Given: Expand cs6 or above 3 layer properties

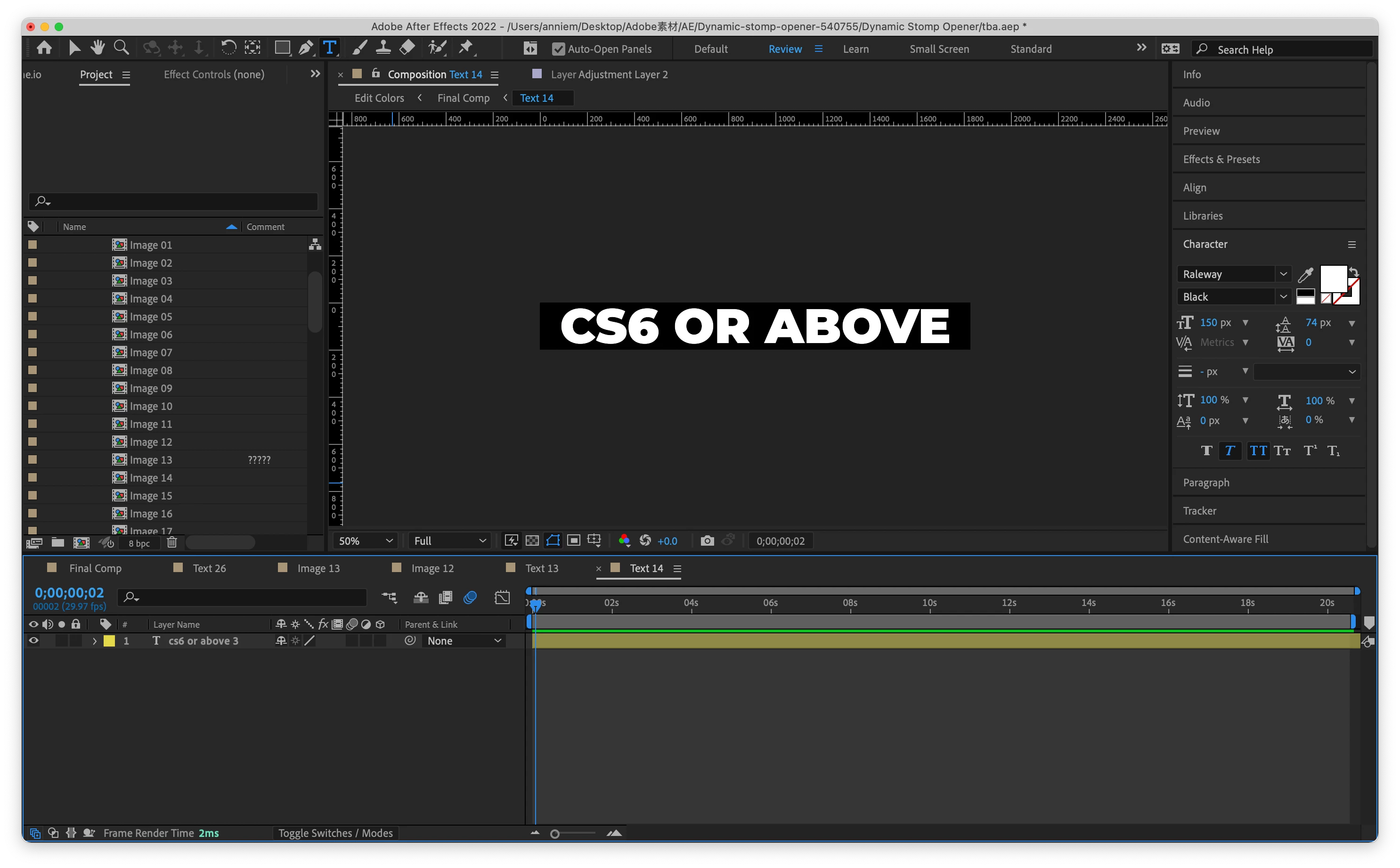Looking at the screenshot, I should click(x=95, y=641).
